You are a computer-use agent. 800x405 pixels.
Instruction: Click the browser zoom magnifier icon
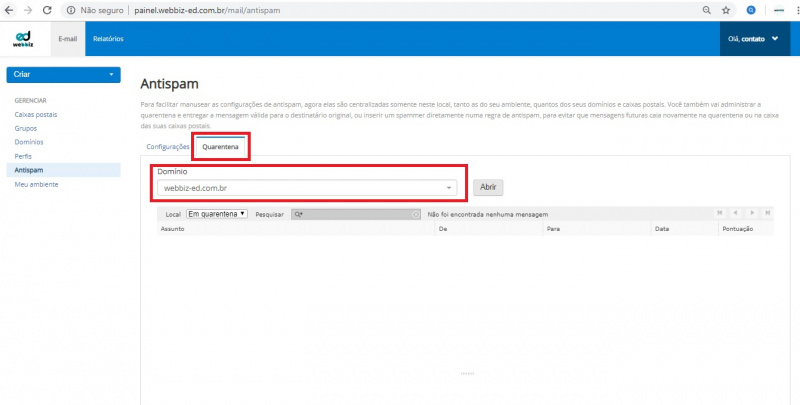point(707,9)
